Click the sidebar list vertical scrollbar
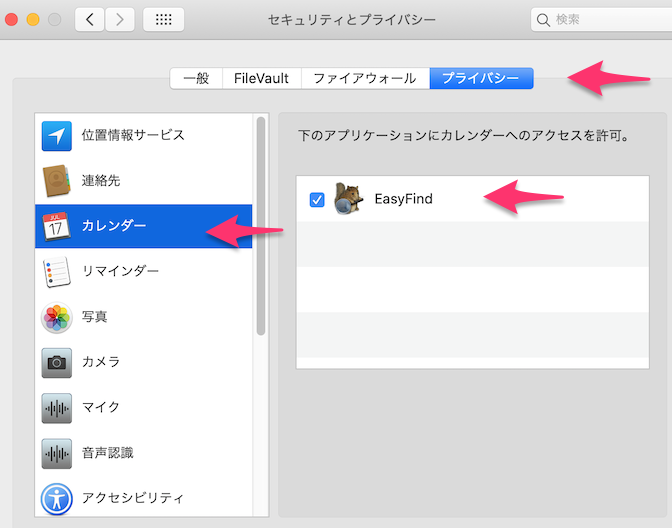This screenshot has height=528, width=672. click(x=261, y=226)
